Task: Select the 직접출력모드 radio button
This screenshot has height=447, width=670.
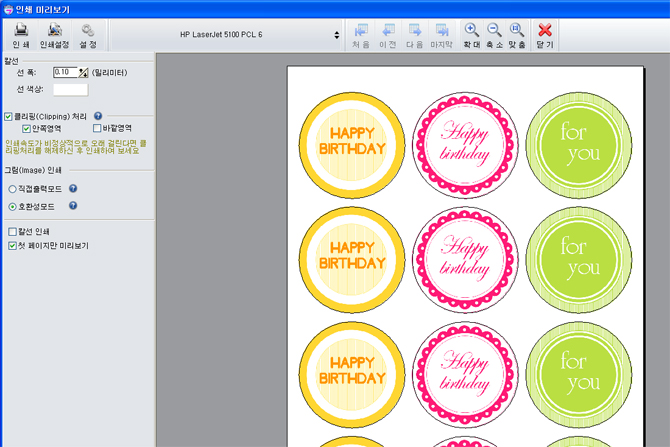Action: click(12, 189)
